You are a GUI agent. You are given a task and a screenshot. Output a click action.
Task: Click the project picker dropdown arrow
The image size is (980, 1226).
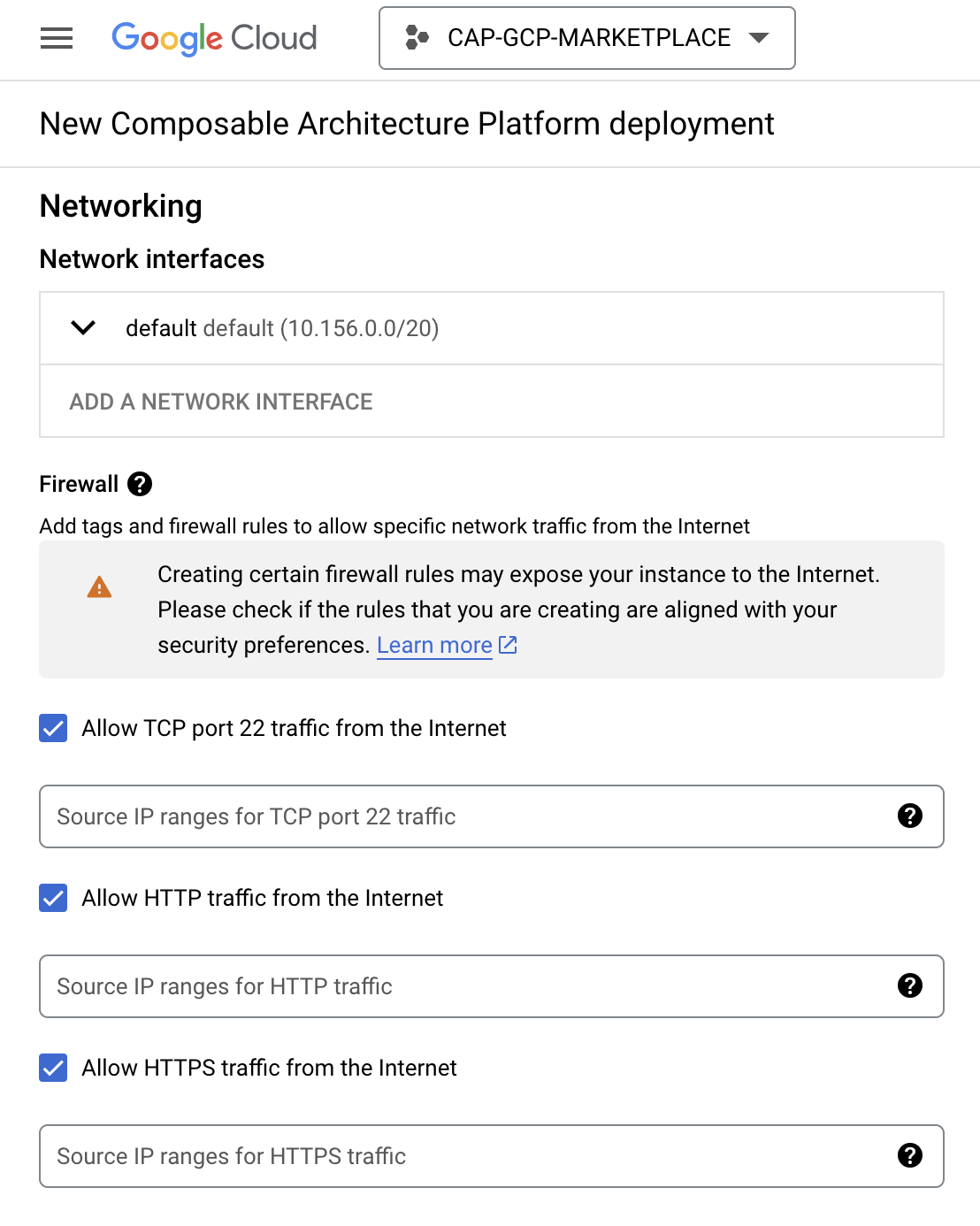758,38
